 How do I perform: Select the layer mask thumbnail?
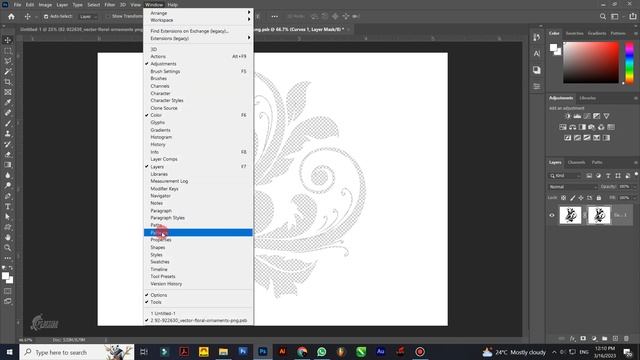[x=599, y=215]
